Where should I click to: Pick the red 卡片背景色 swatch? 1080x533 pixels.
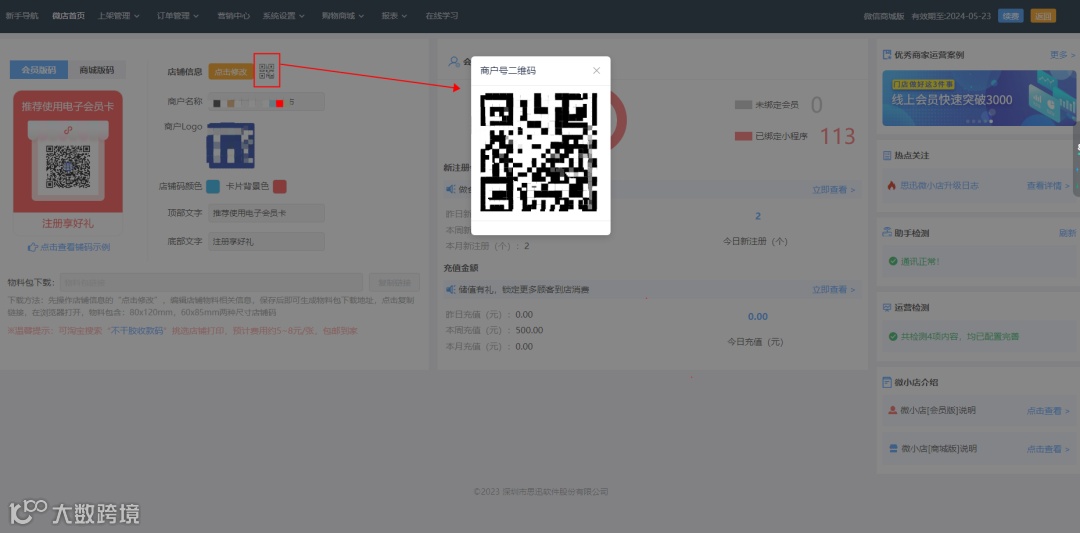coord(280,187)
